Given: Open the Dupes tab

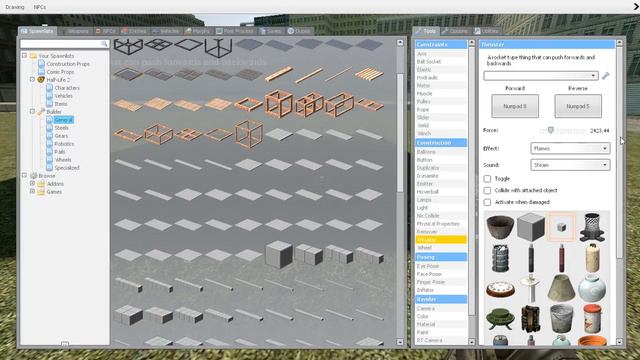Looking at the screenshot, I should [299, 31].
